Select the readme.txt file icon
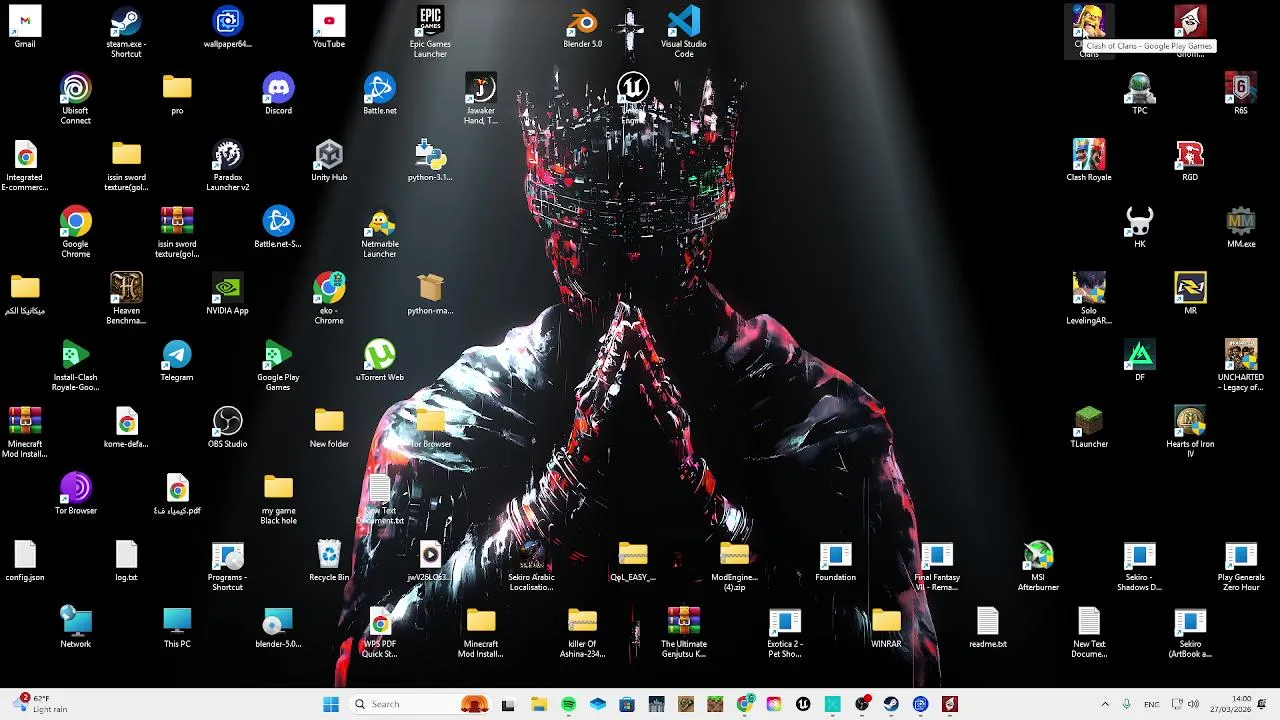1280x720 pixels. point(988,628)
